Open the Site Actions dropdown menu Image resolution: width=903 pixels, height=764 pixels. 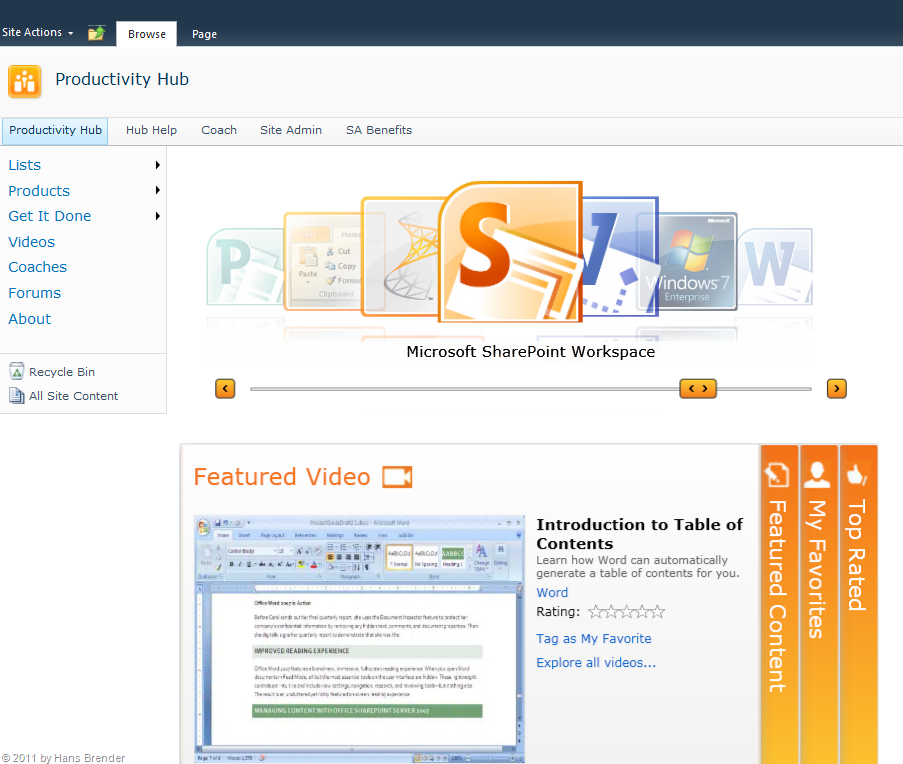pos(38,33)
